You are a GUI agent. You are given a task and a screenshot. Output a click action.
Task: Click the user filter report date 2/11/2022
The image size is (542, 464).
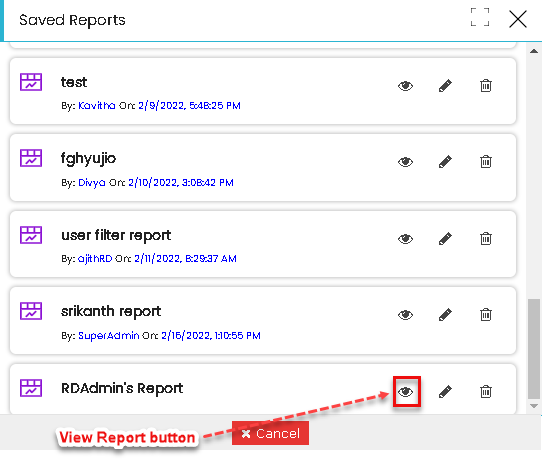[x=185, y=259]
